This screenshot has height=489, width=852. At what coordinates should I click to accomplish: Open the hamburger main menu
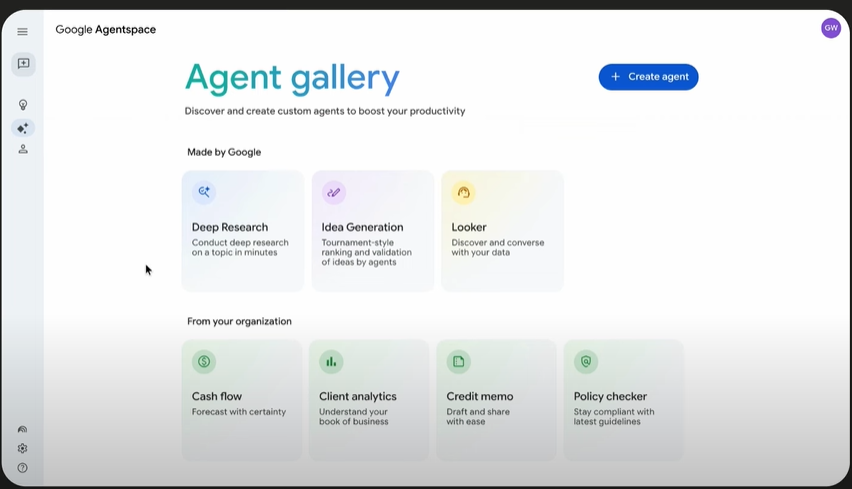22,32
